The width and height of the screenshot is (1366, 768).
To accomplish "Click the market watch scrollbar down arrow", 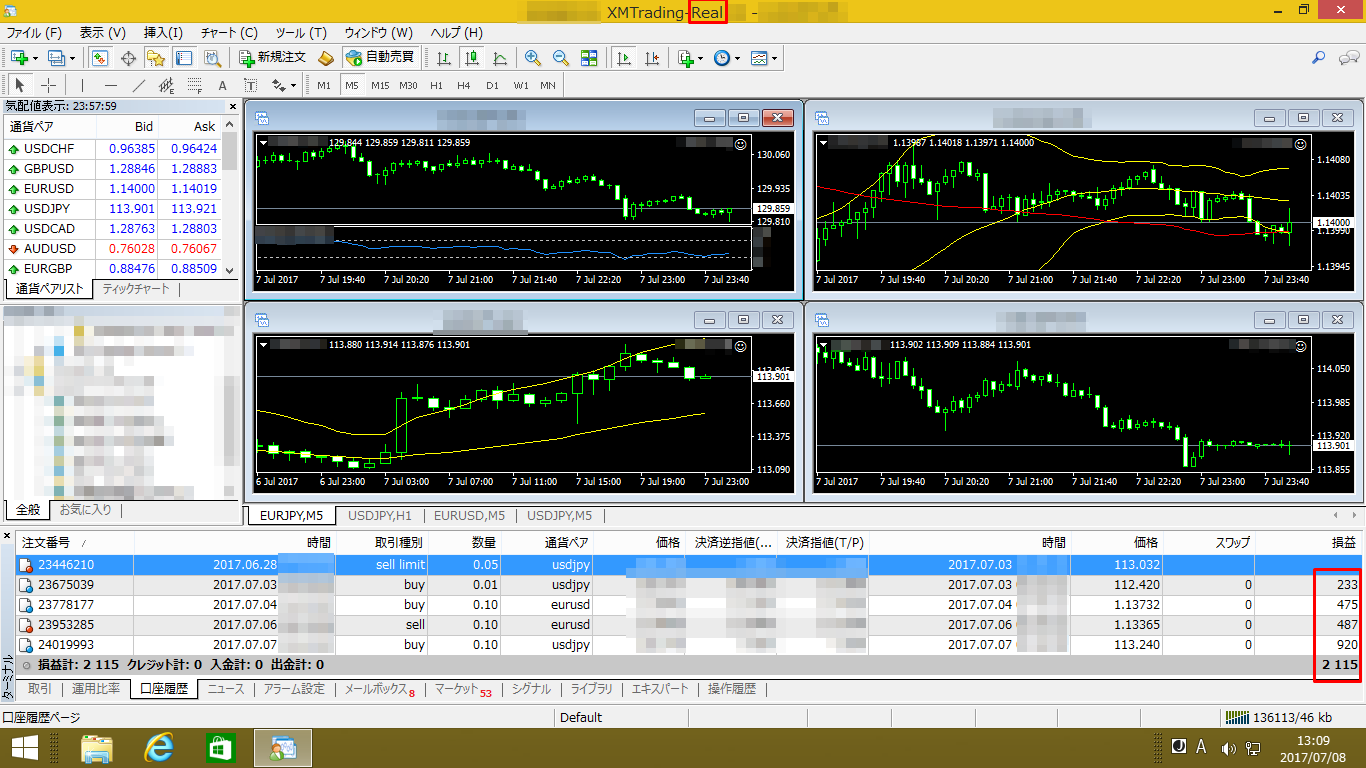I will click(230, 270).
